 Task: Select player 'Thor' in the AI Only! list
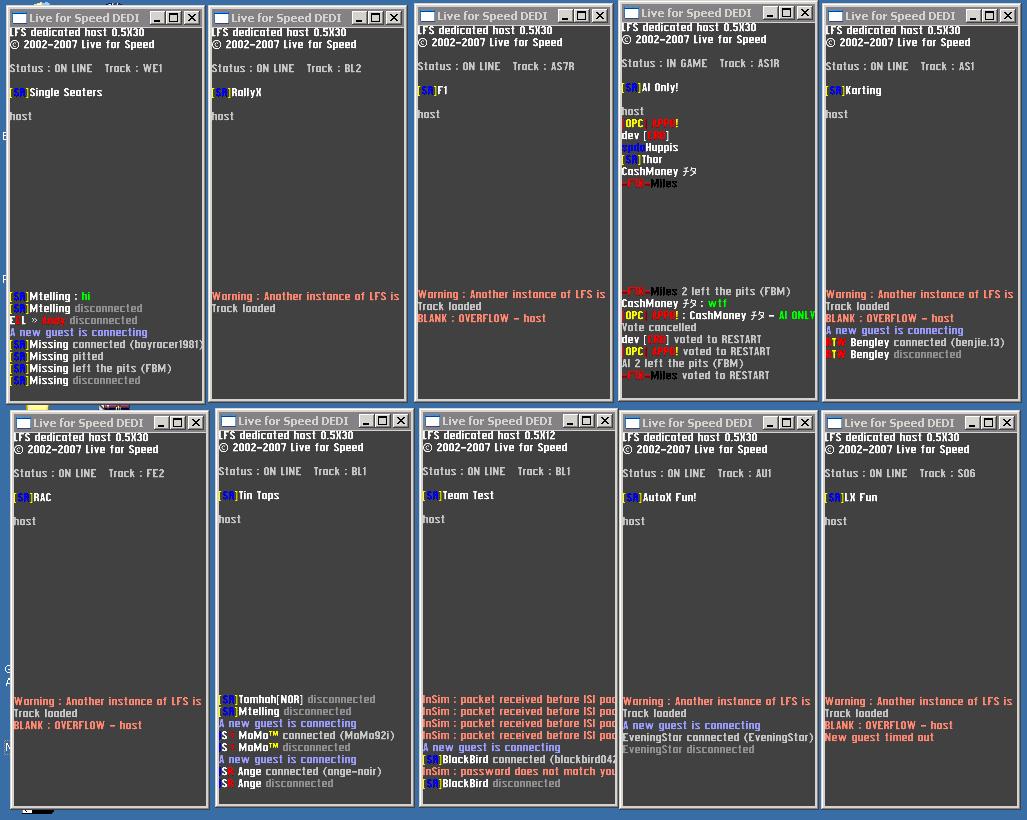coord(642,160)
